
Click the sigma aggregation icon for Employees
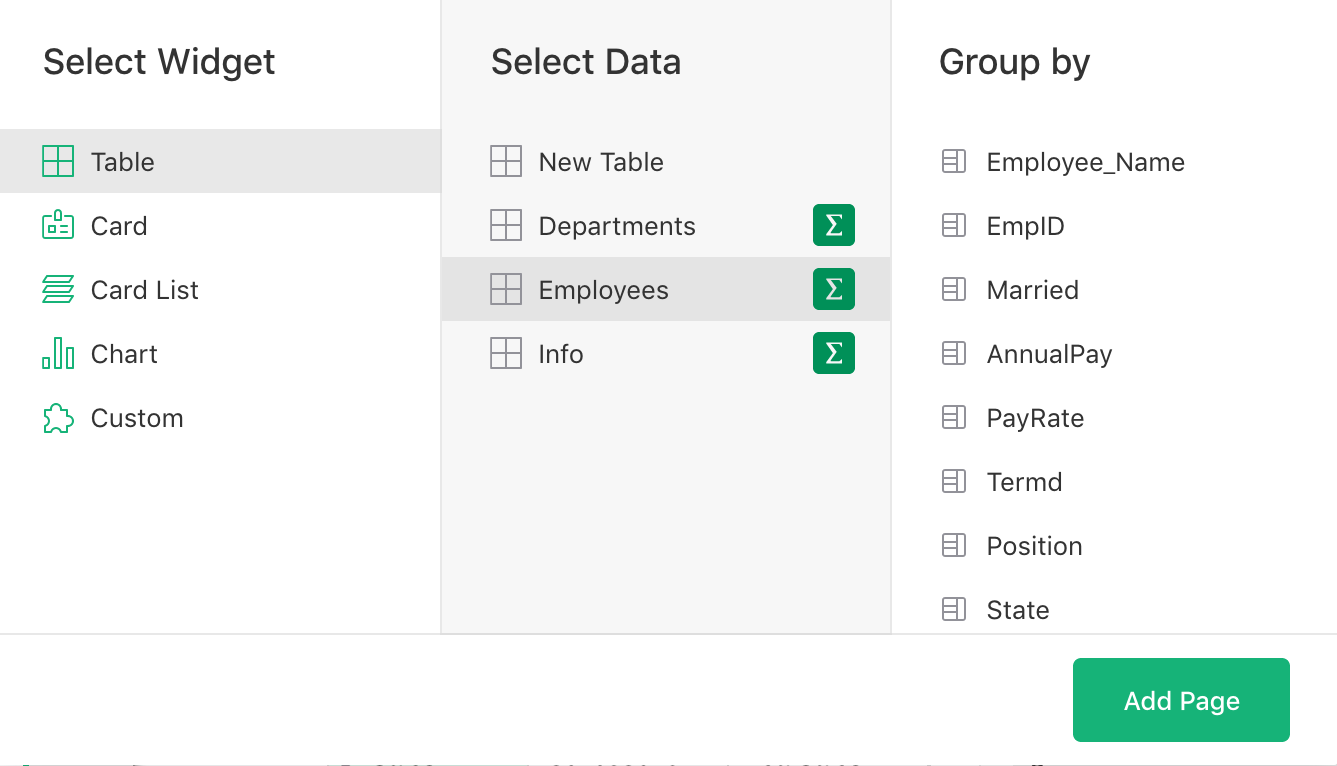click(x=833, y=289)
